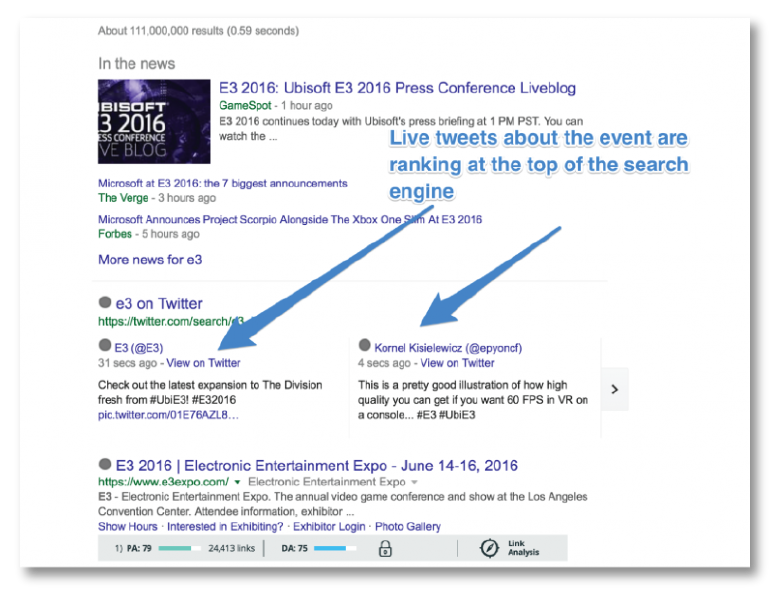Click the Link Analysis compass icon

pos(489,548)
